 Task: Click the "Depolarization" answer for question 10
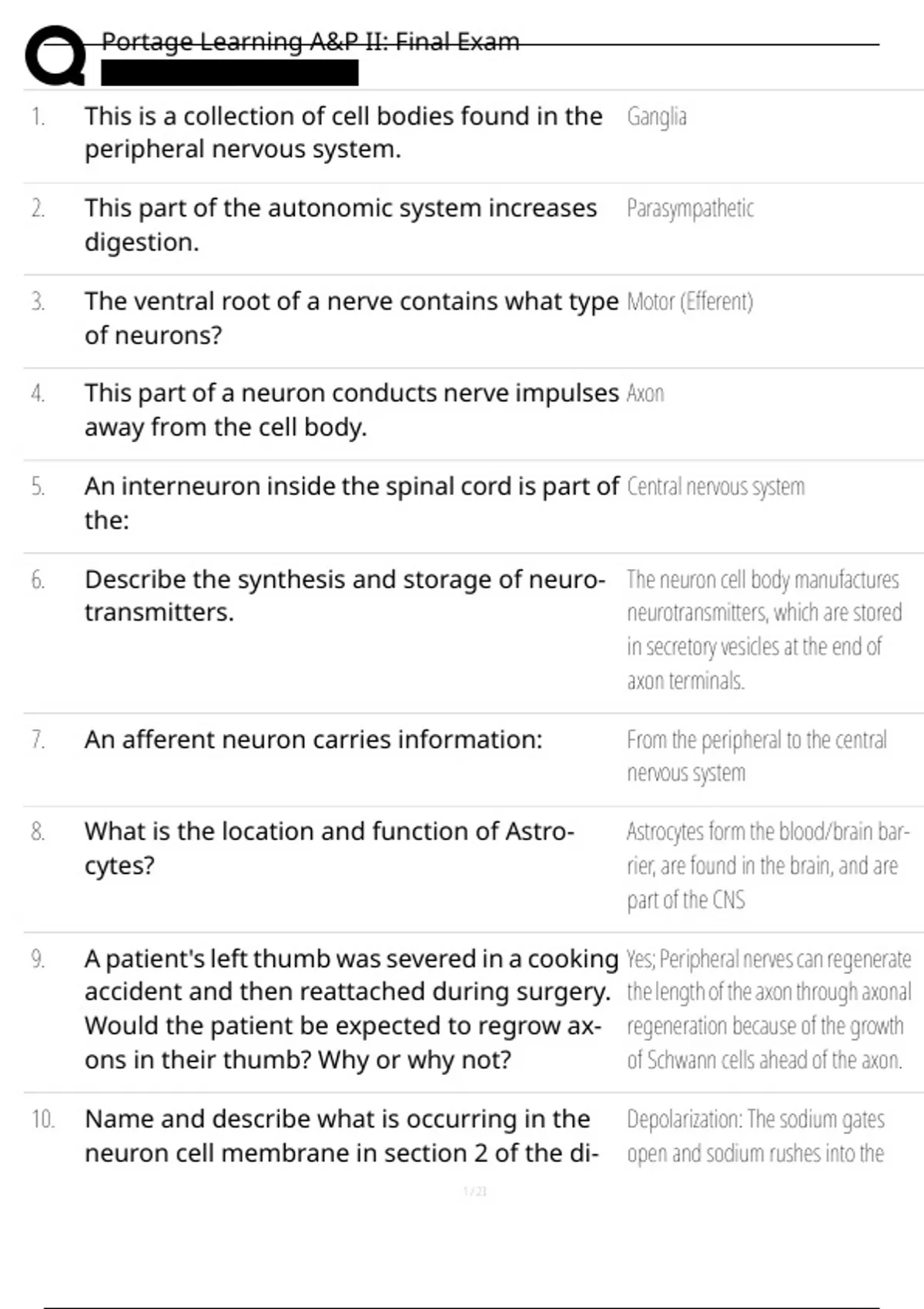pyautogui.click(x=755, y=1136)
